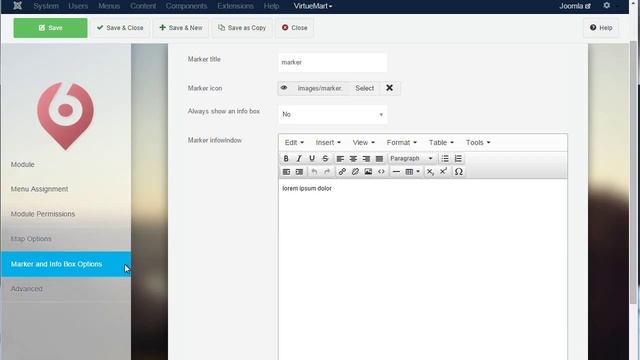Open the Help menu in top bar
The image size is (640, 360).
(271, 6)
